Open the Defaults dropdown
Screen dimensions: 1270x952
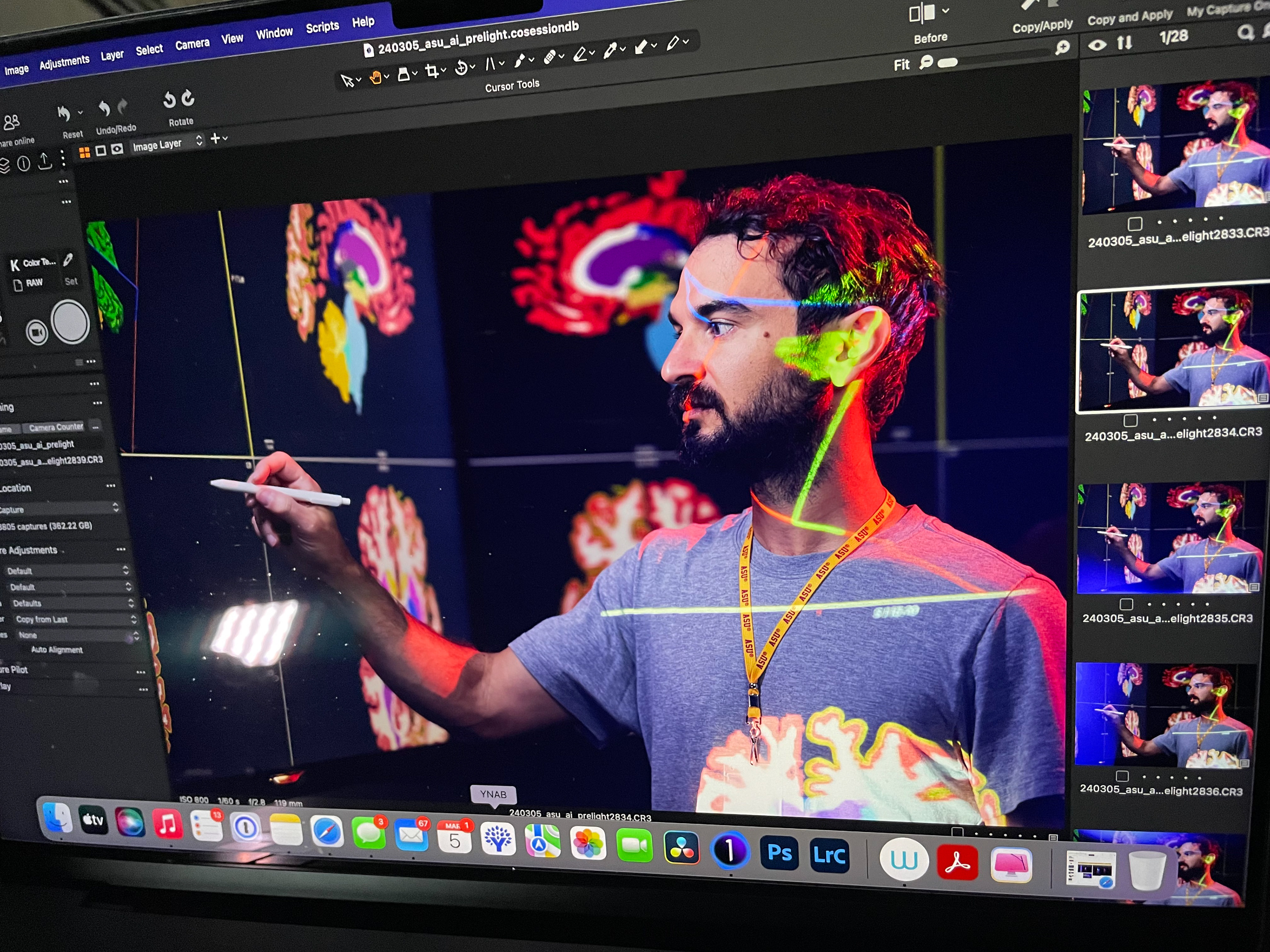click(73, 603)
